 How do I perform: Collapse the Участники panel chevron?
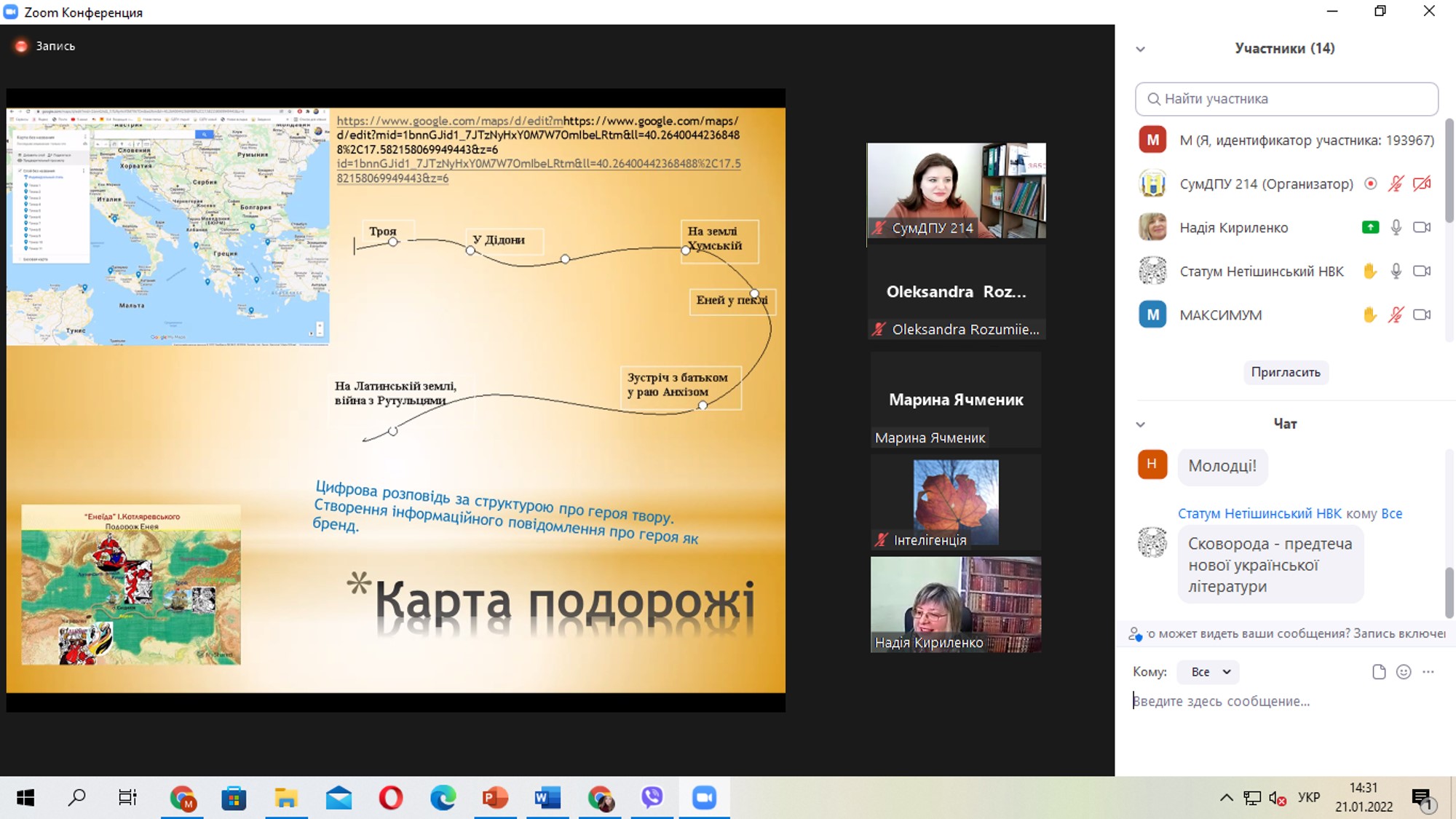coord(1141,50)
